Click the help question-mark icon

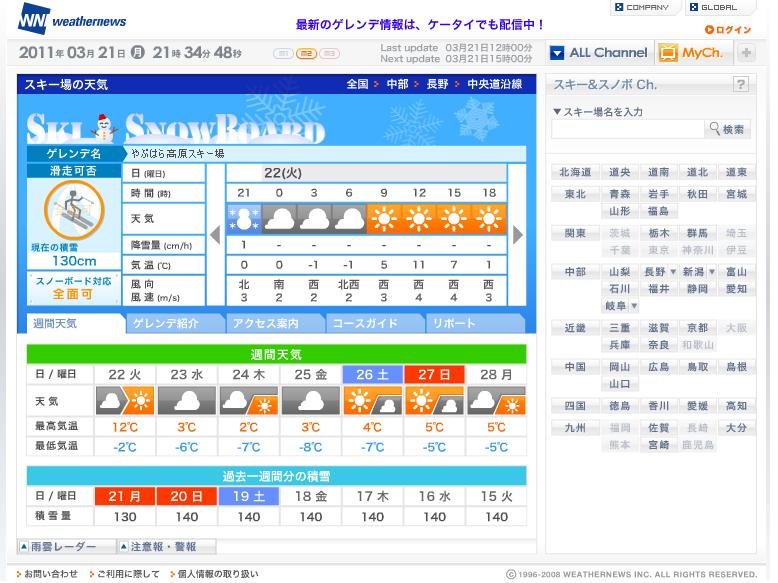[x=741, y=84]
